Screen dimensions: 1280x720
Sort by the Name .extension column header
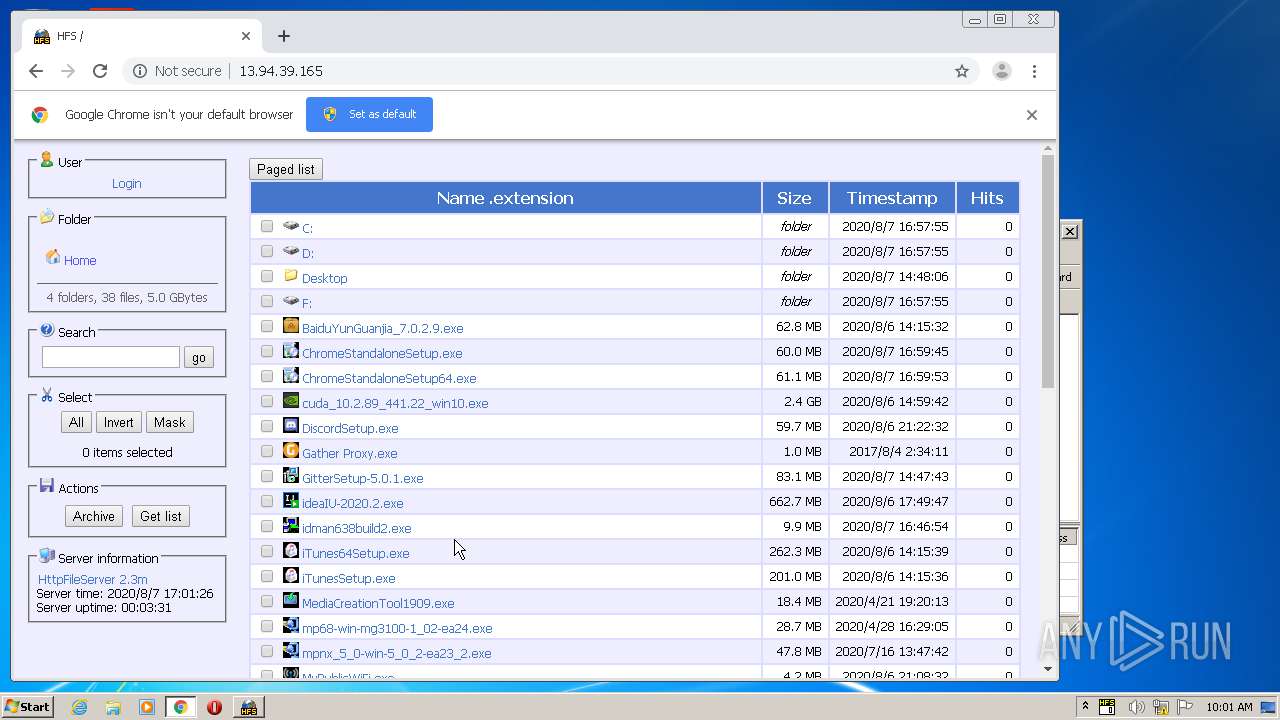pyautogui.click(x=505, y=198)
